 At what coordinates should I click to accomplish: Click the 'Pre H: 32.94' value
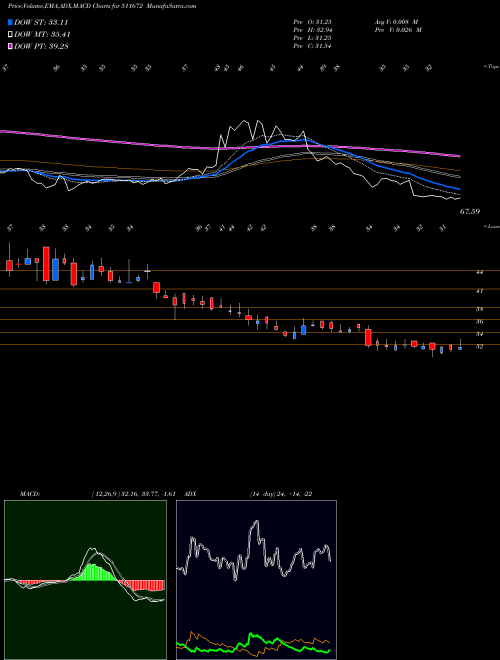pos(314,30)
